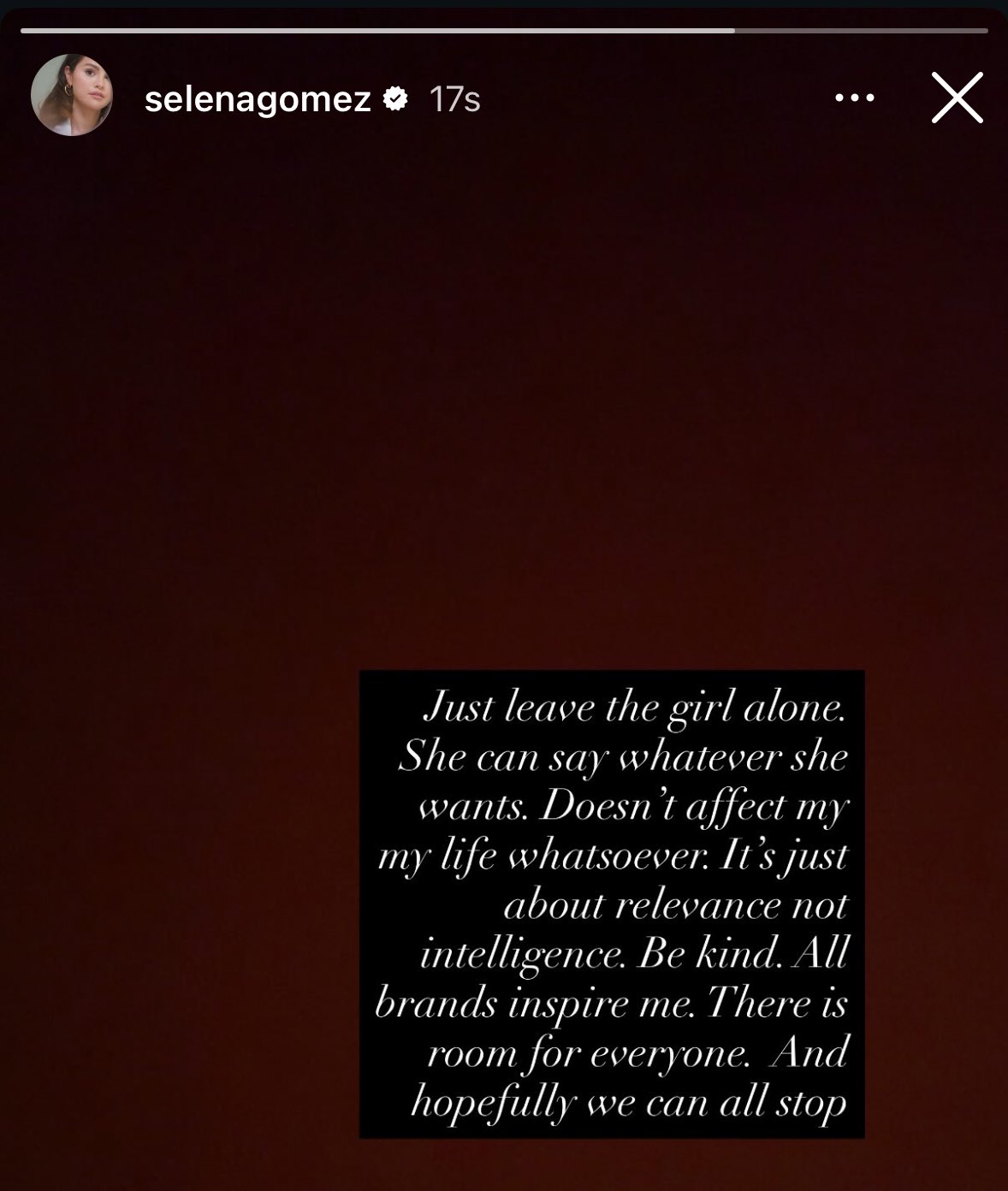
Task: Click the 17s story timestamp
Action: [x=454, y=99]
